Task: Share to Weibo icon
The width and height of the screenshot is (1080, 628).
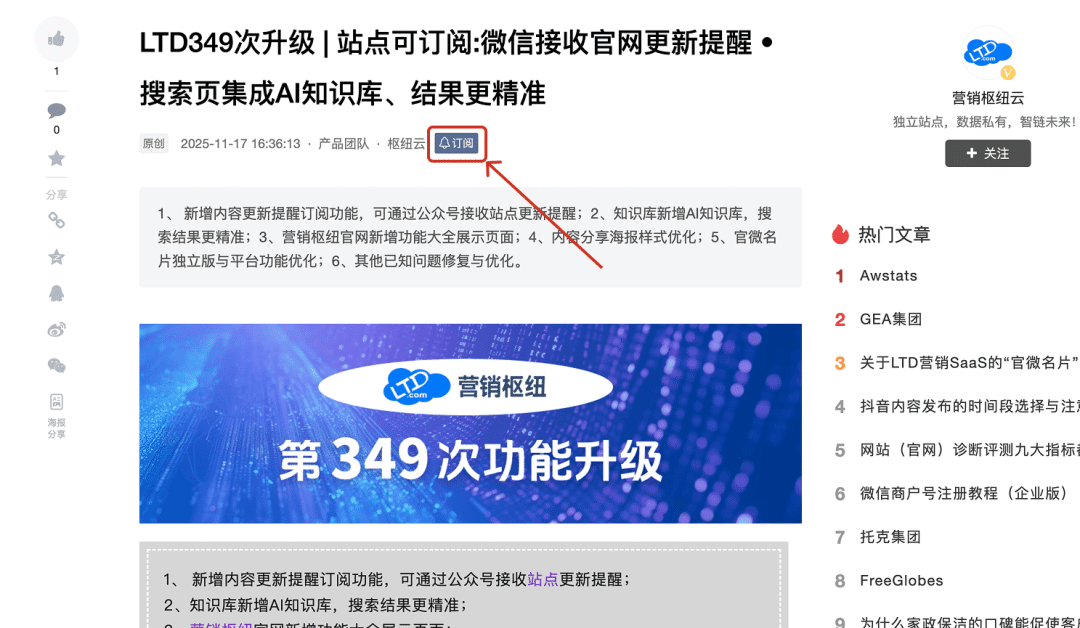Action: pos(56,329)
